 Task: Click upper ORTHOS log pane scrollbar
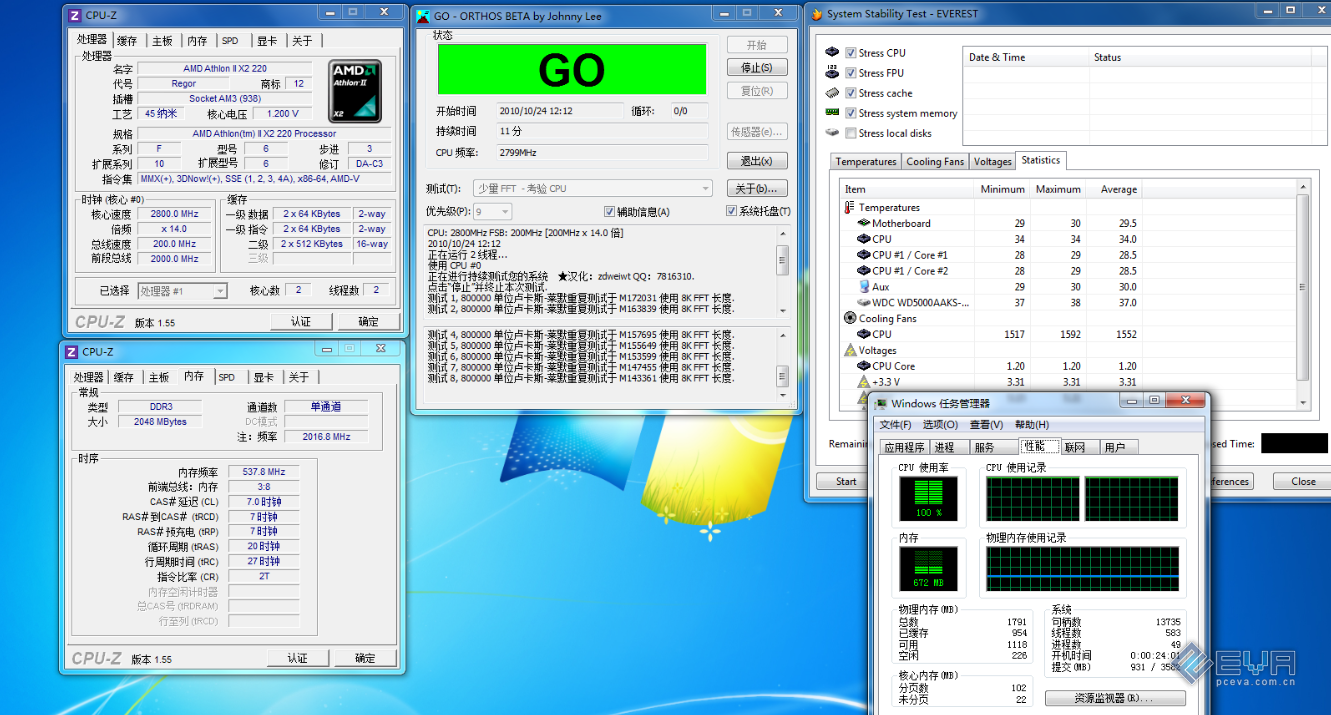point(782,270)
